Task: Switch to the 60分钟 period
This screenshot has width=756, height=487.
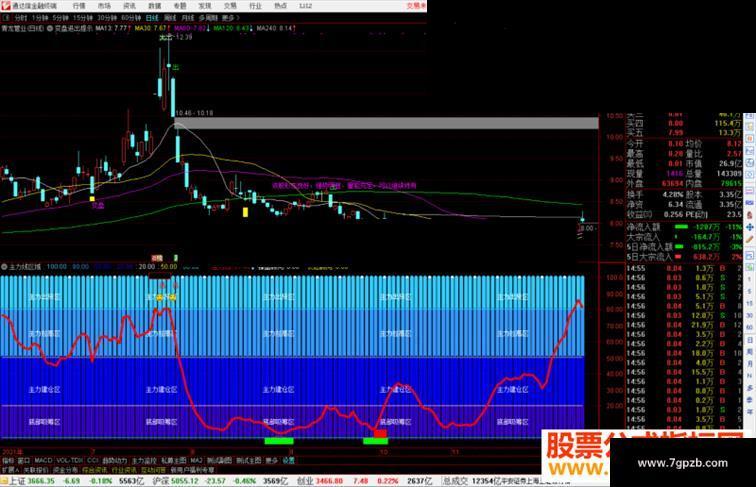Action: [x=131, y=18]
